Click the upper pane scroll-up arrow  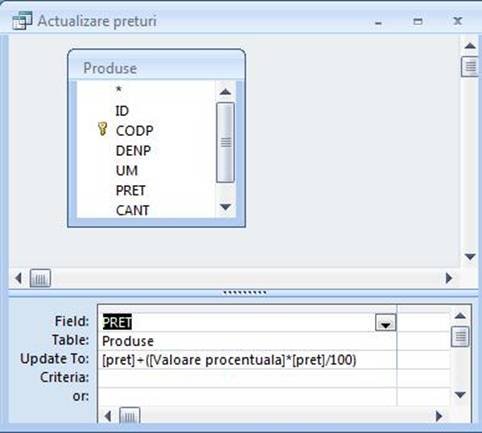point(470,46)
